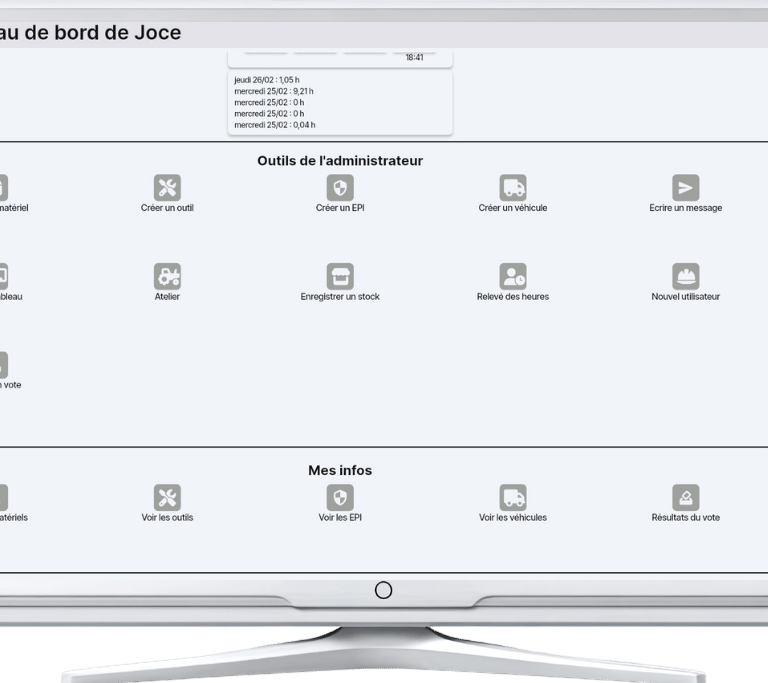
Task: Click the 18:41 time text
Action: coord(414,57)
